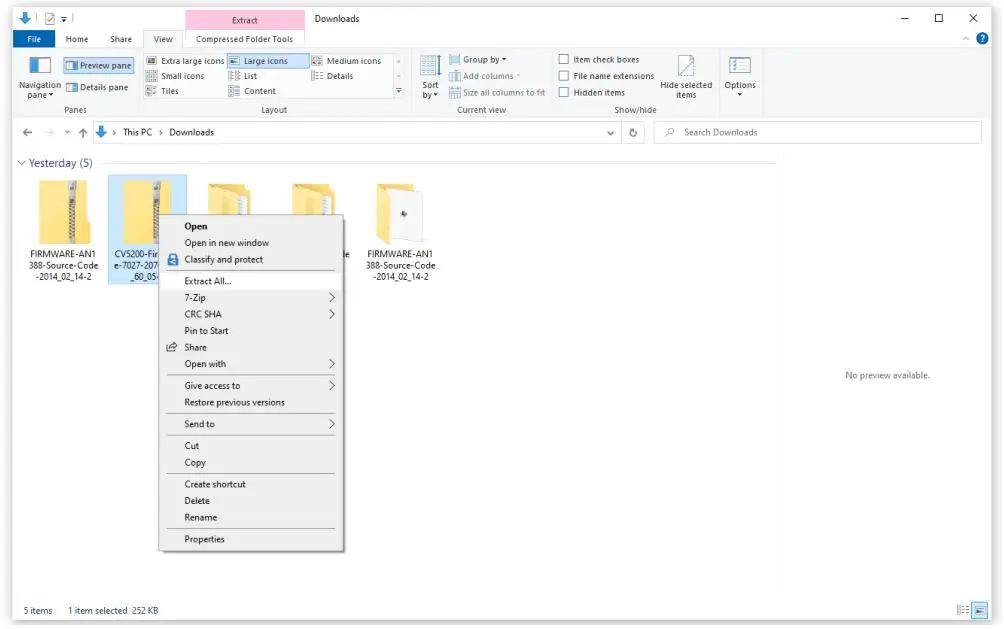Switch to the Home ribbon tab

coord(76,38)
